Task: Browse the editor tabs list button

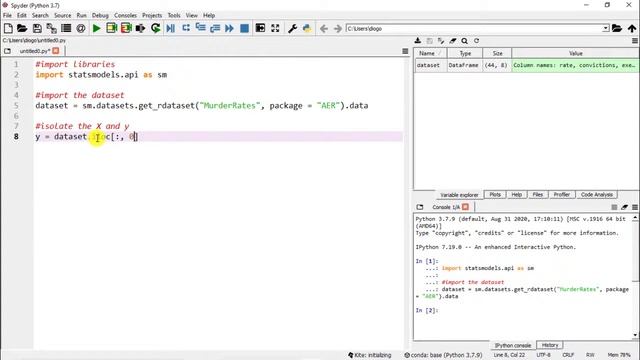Action: (7, 51)
